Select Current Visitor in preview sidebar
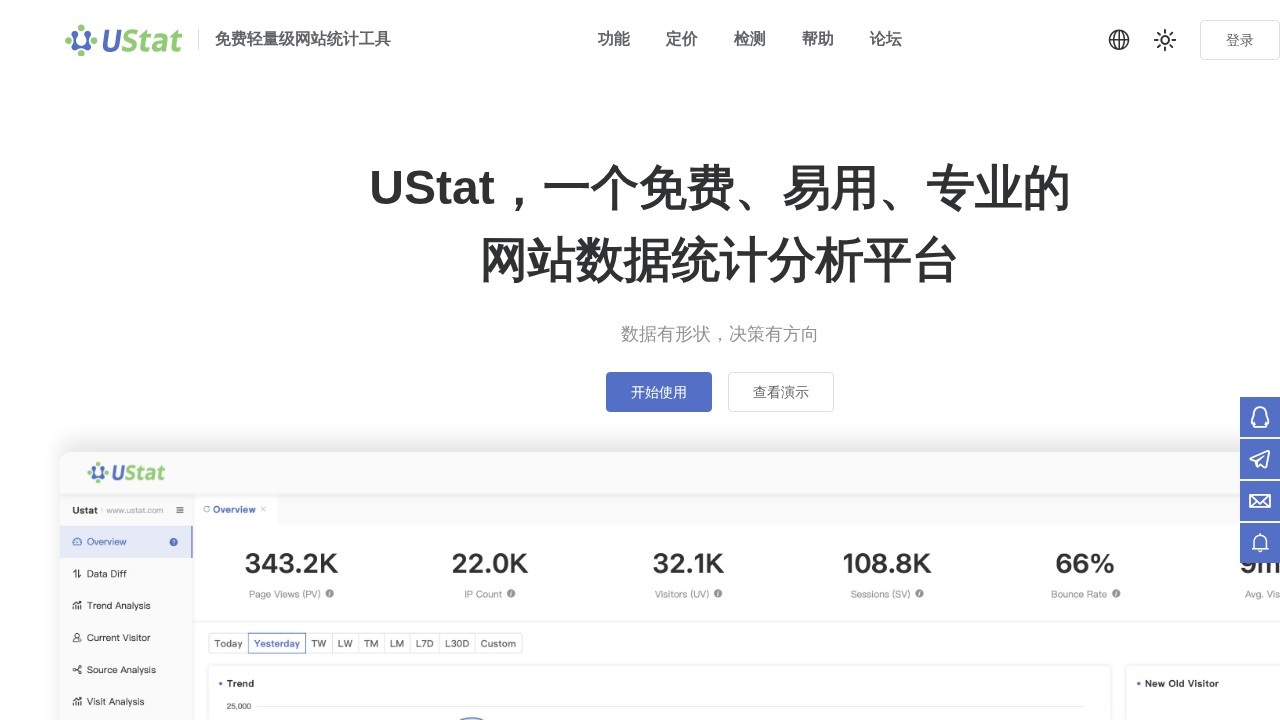The height and width of the screenshot is (720, 1280). [x=126, y=638]
